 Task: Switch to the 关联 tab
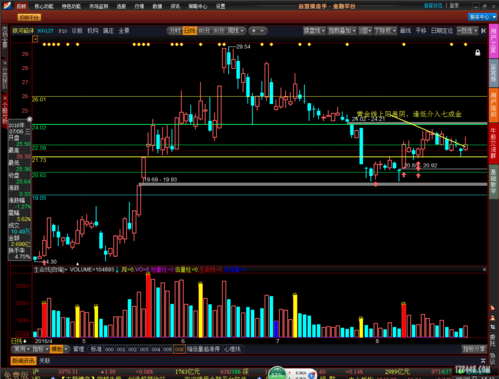tap(45, 361)
